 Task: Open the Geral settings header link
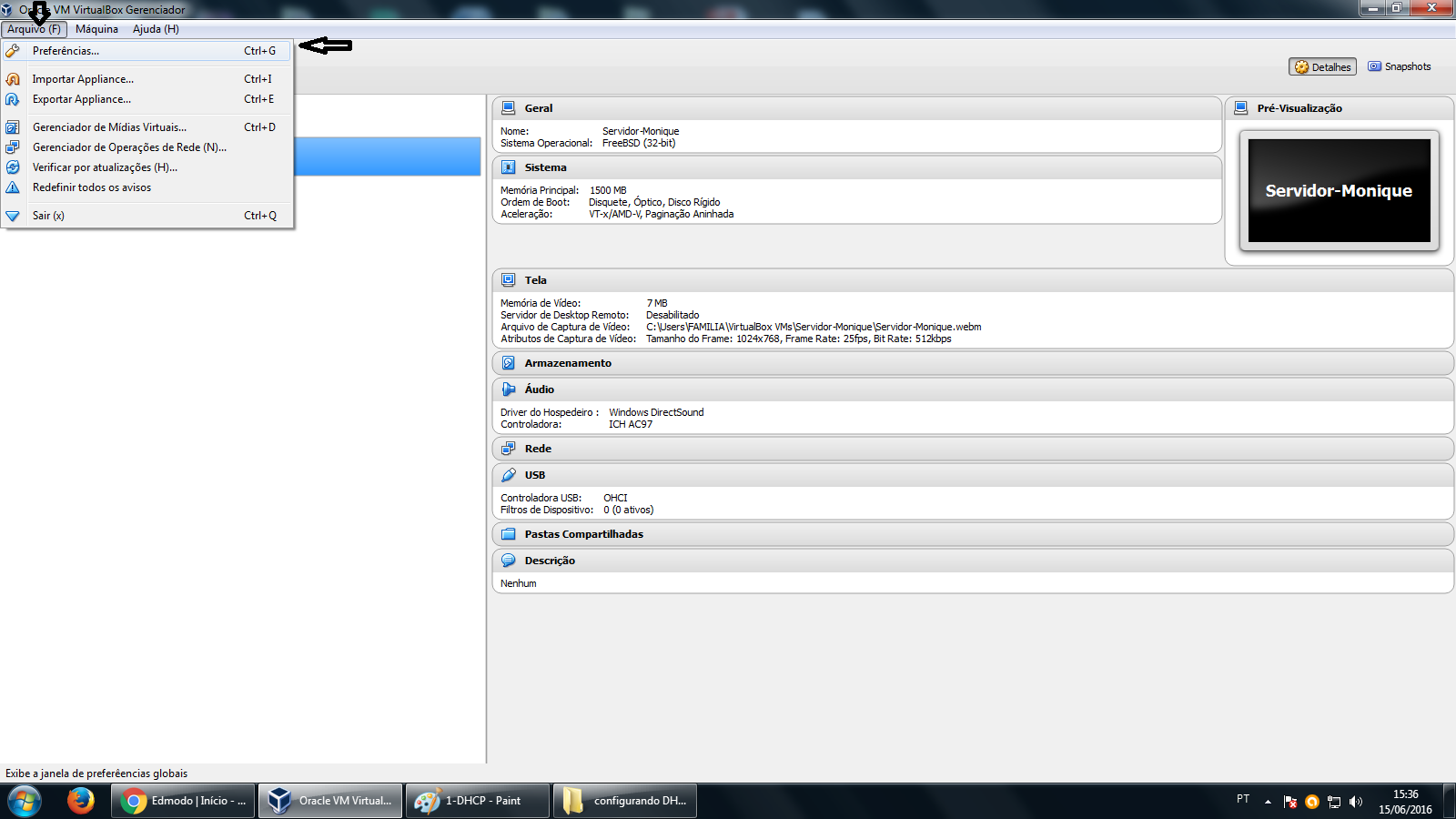(539, 108)
